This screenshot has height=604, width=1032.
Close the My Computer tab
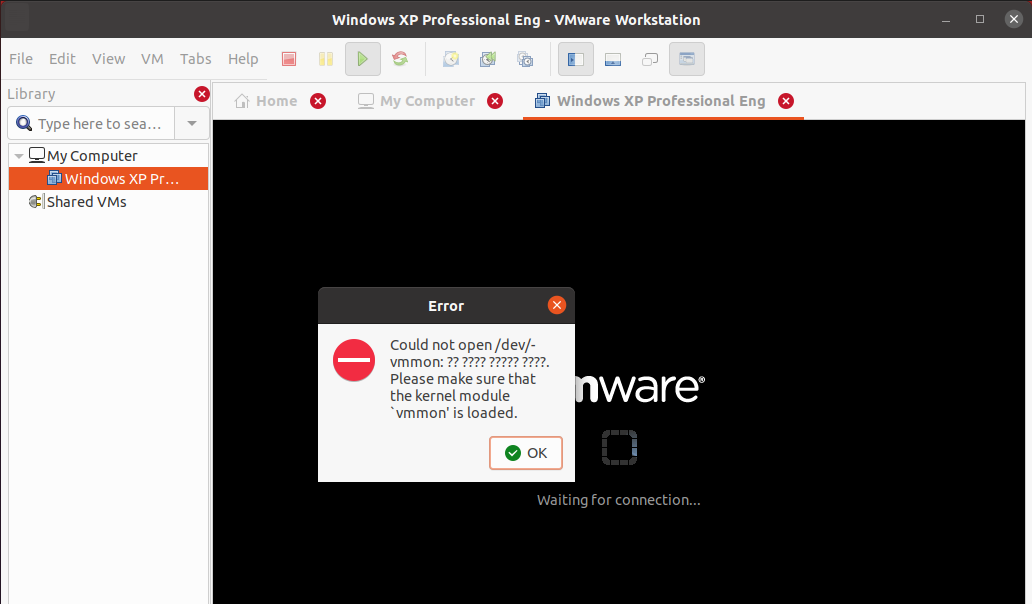[x=495, y=101]
